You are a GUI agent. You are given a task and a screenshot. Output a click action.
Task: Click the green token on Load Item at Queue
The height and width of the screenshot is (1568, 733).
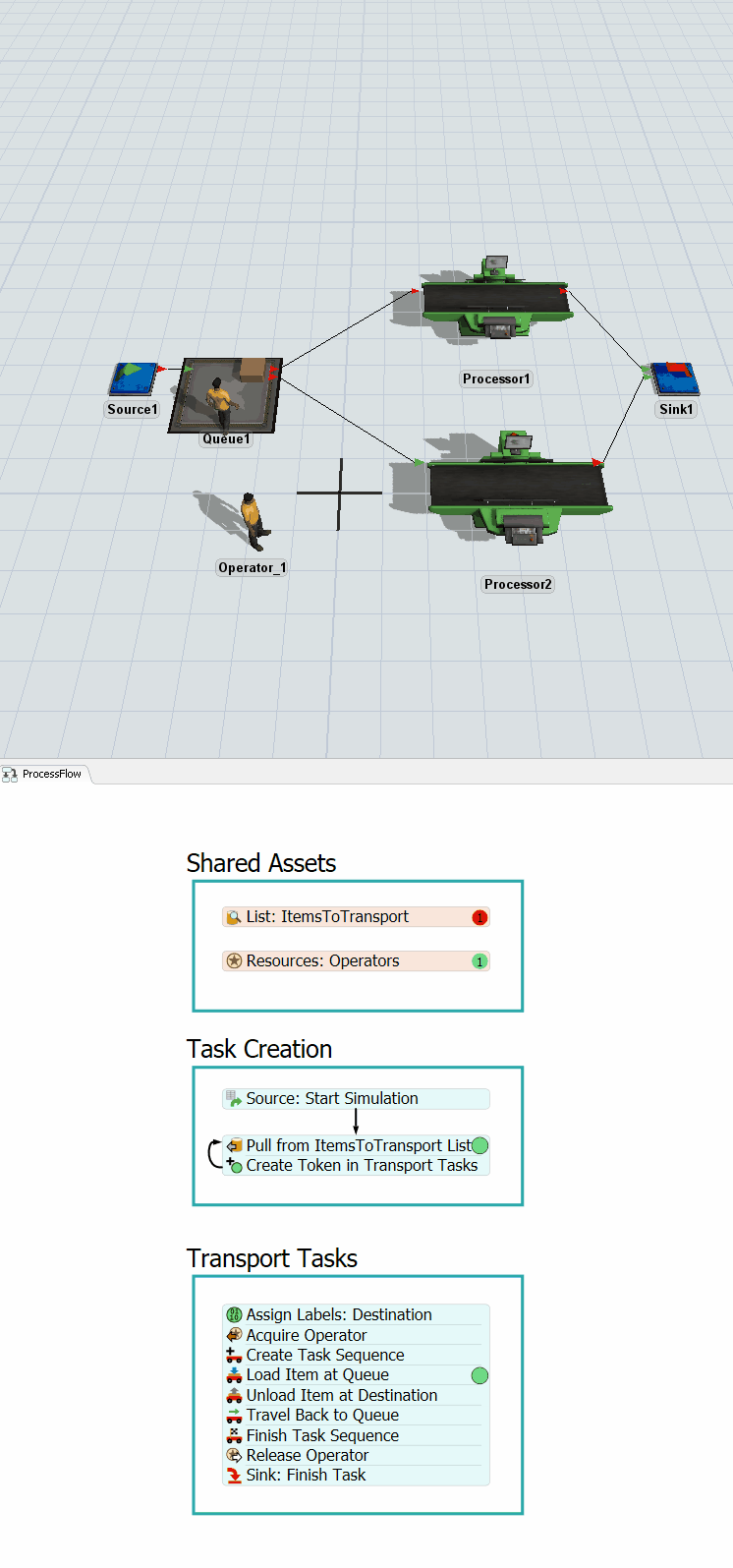(x=479, y=1375)
